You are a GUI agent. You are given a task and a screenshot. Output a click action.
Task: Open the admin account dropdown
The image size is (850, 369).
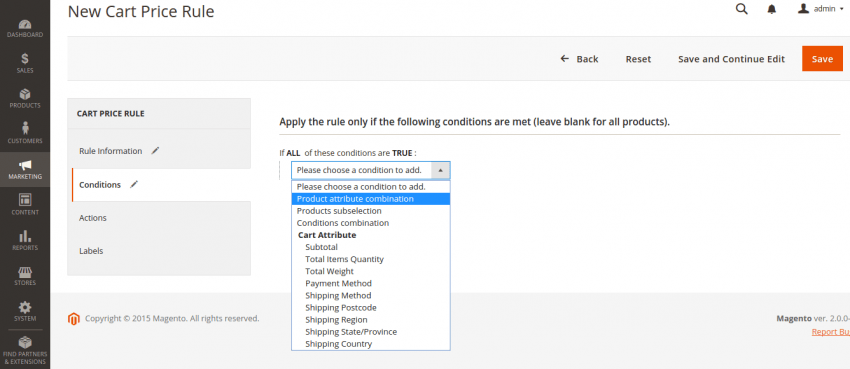[x=822, y=9]
